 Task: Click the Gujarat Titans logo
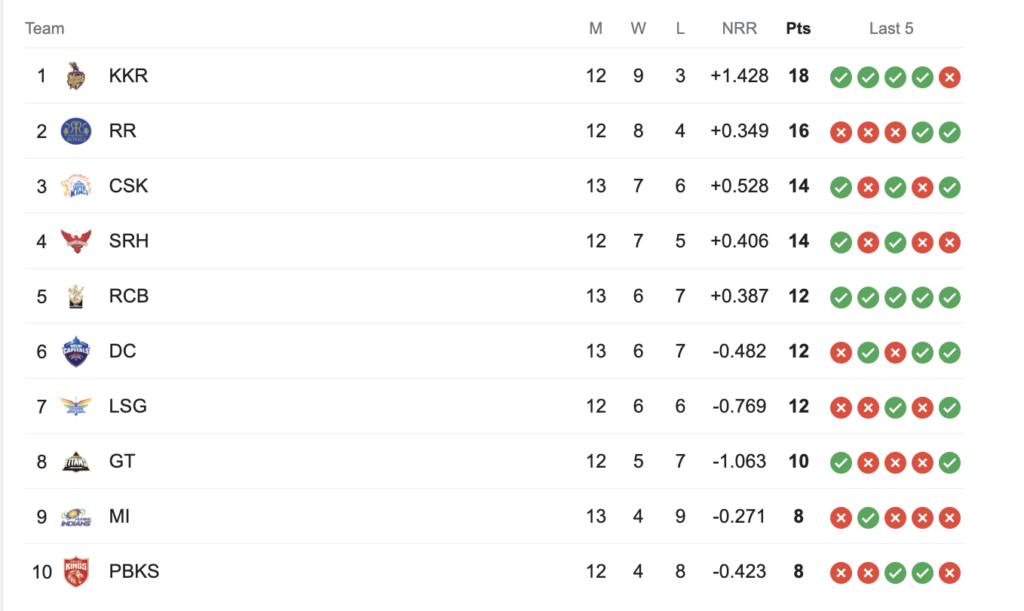[x=76, y=462]
